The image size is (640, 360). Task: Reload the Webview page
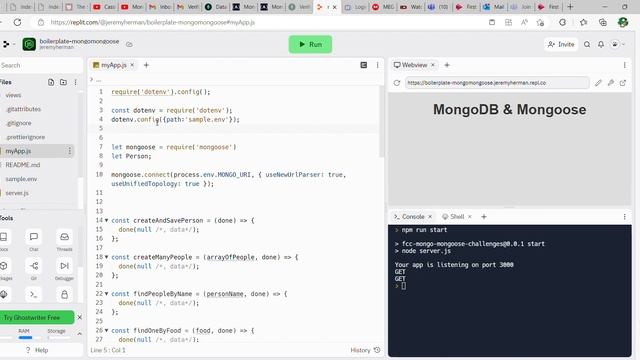[x=397, y=83]
